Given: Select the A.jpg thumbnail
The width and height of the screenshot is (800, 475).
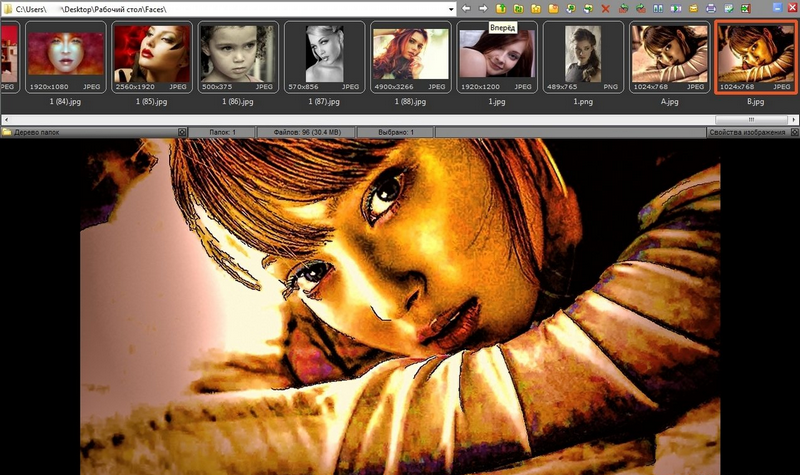Looking at the screenshot, I should pyautogui.click(x=669, y=57).
